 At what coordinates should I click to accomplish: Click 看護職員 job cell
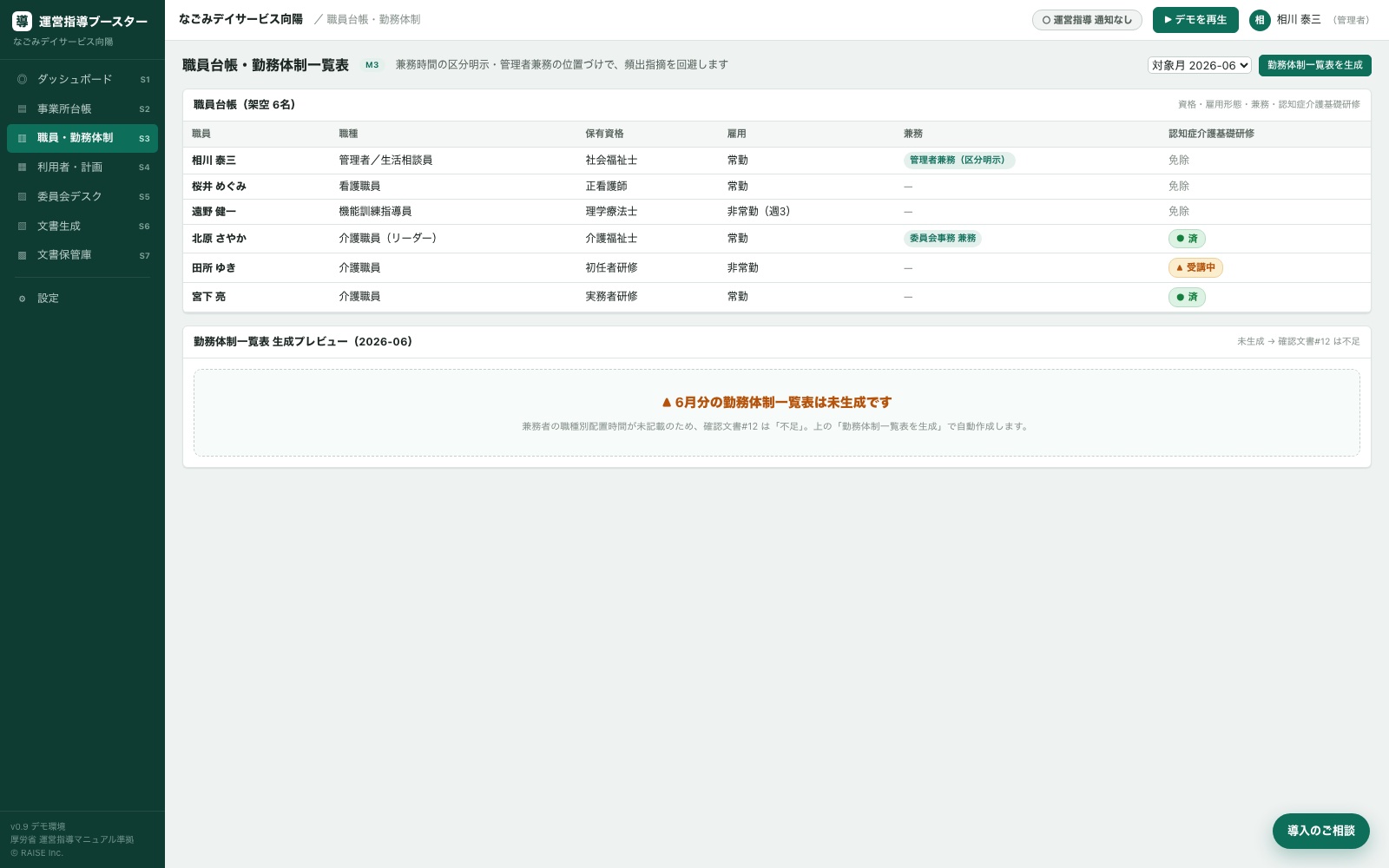click(x=359, y=187)
